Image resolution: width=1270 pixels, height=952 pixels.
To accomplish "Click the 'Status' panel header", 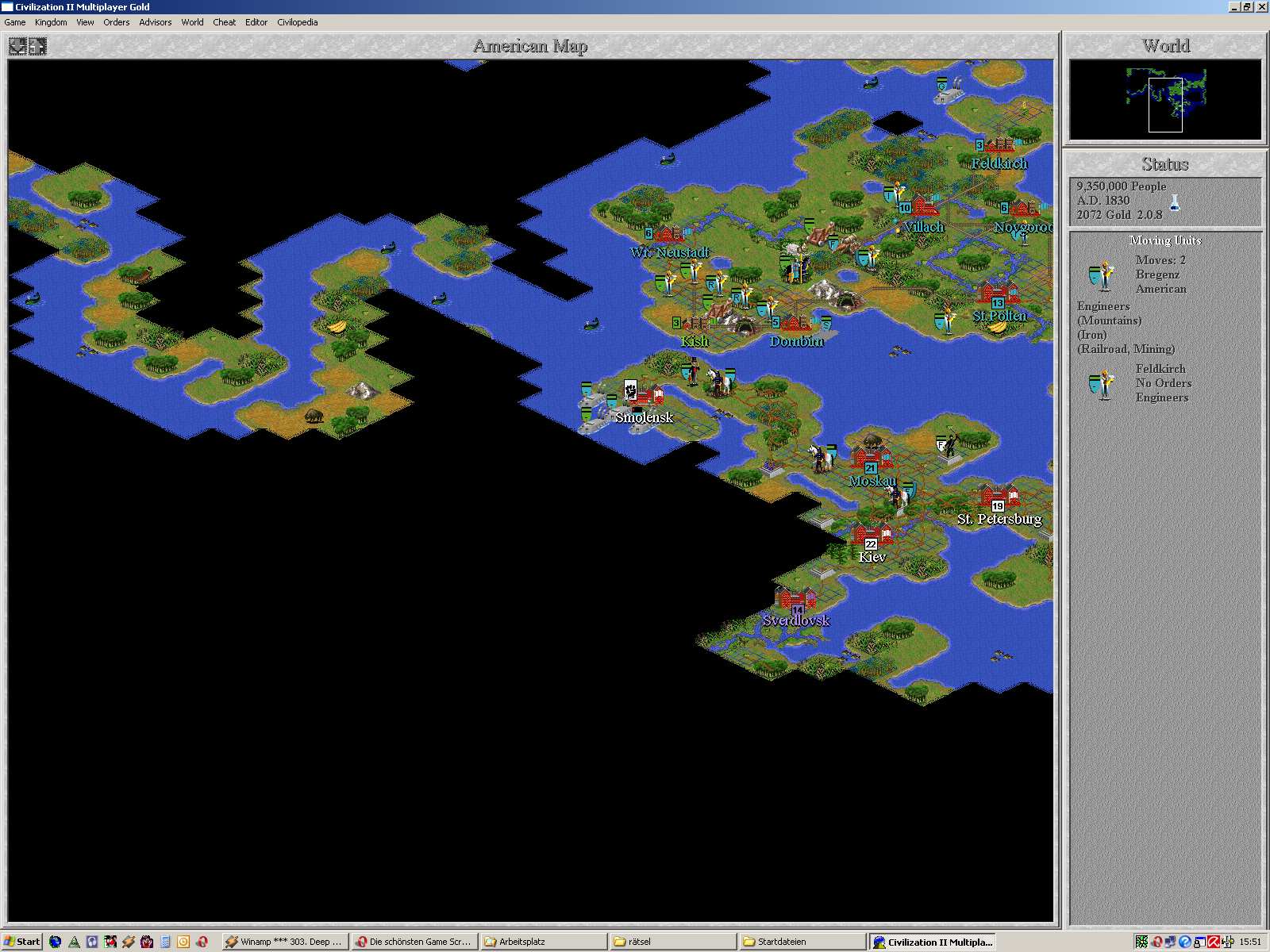I will coord(1165,164).
